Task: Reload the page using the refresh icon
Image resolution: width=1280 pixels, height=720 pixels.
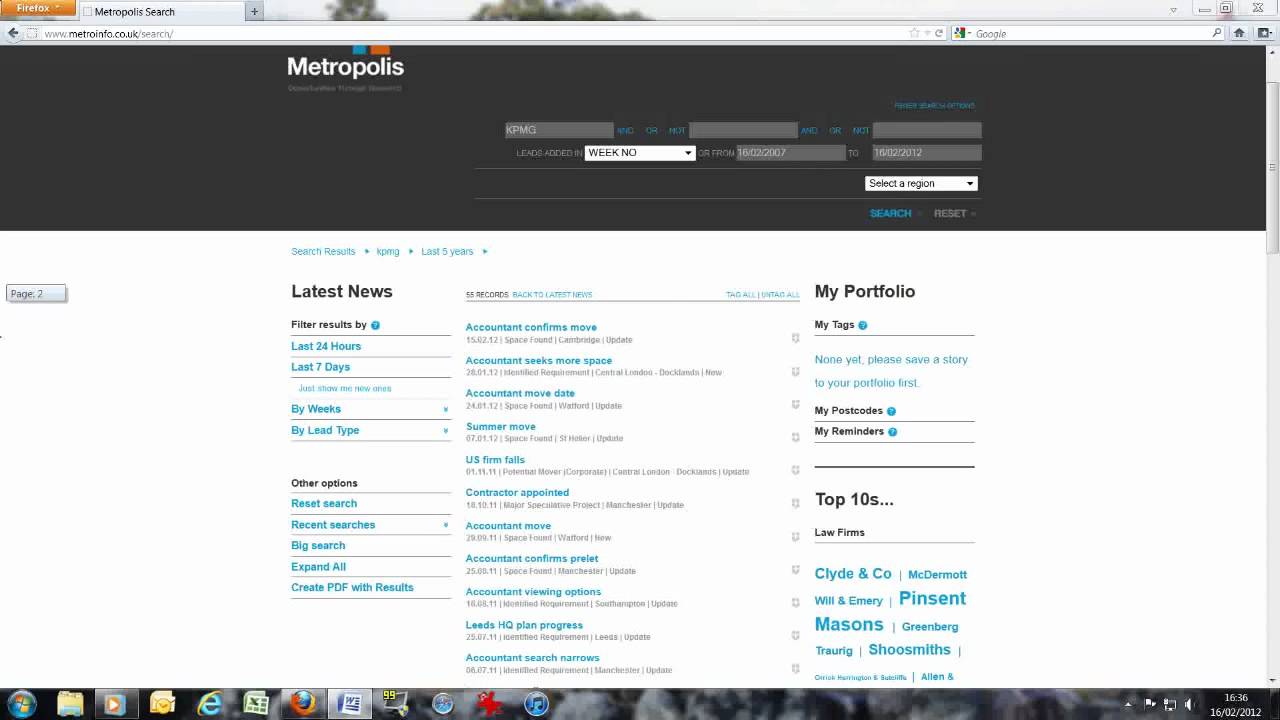Action: tap(939, 33)
